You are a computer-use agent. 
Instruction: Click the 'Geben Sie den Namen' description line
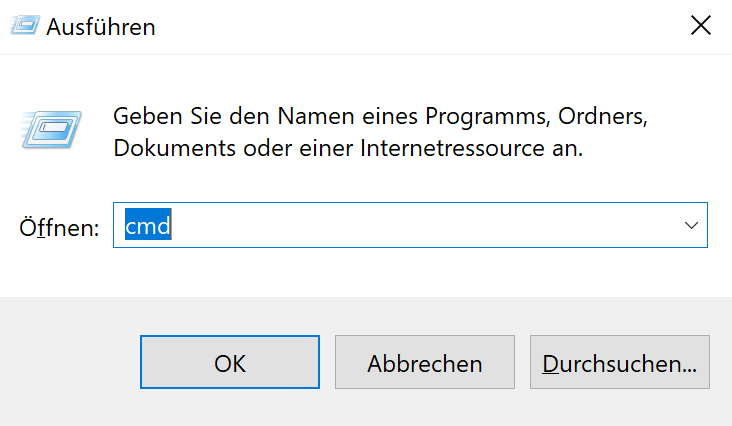(x=380, y=116)
